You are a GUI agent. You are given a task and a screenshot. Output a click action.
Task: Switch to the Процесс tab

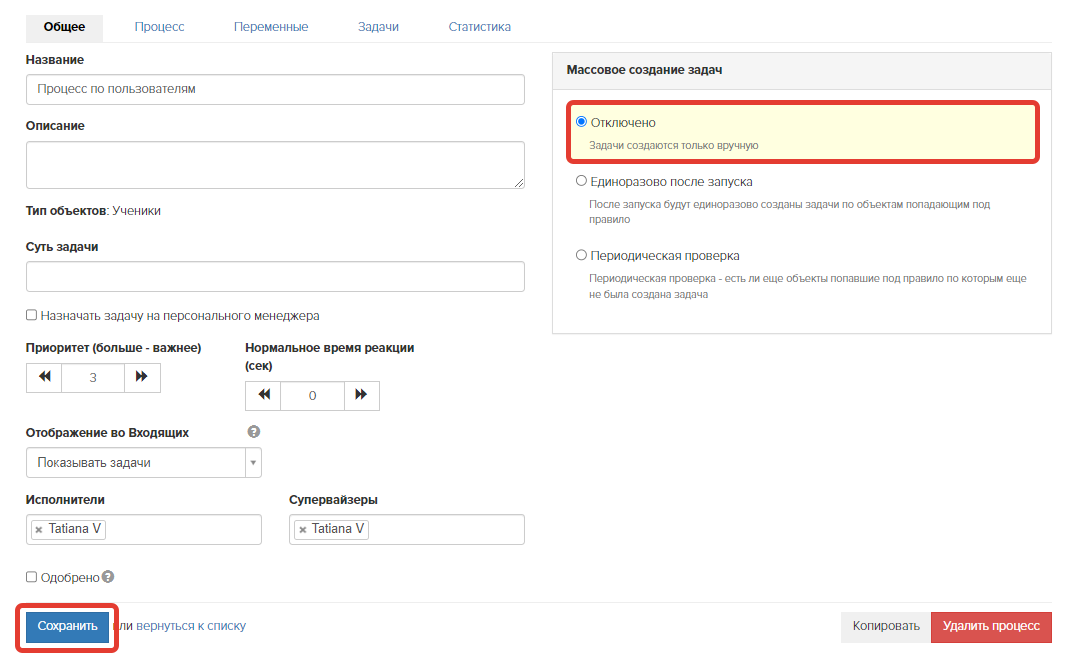point(159,27)
